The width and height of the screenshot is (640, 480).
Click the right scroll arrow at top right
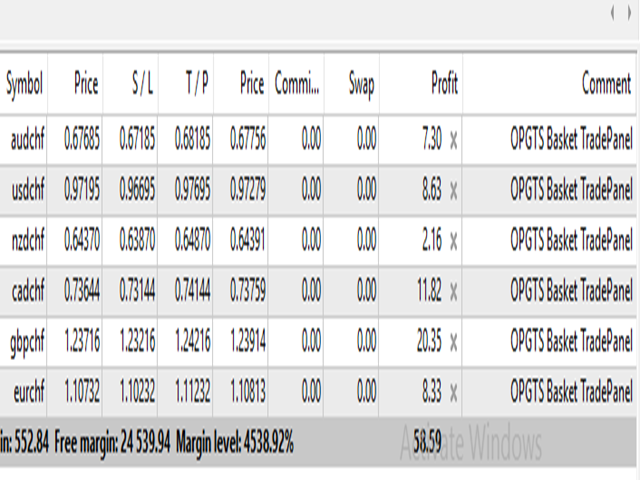tap(629, 13)
